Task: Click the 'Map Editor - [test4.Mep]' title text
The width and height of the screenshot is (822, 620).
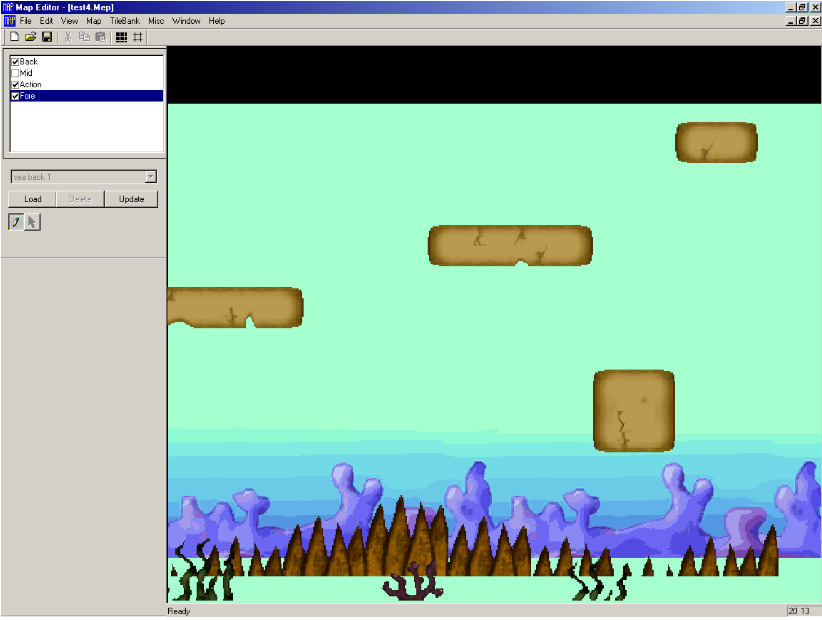Action: (64, 7)
